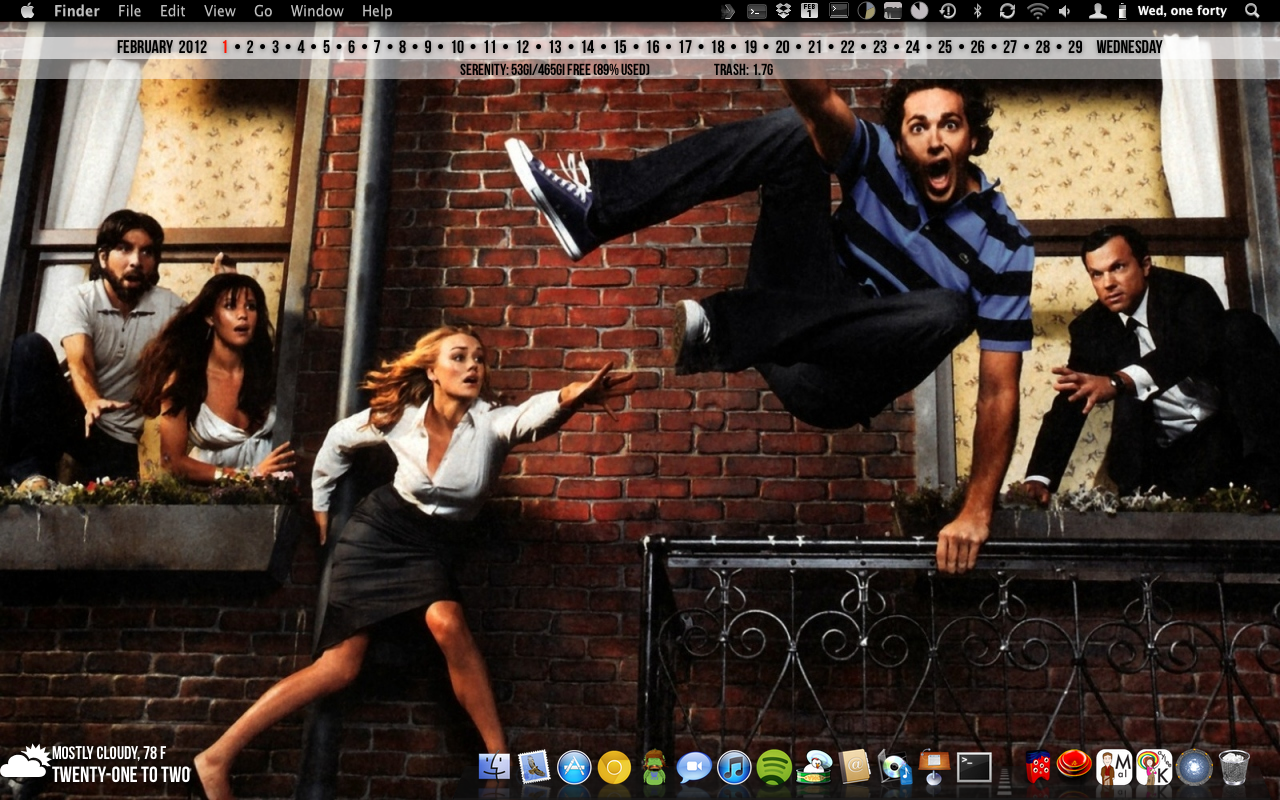Viewport: 1280px width, 800px height.
Task: Open iChat video bubble icon
Action: (694, 767)
